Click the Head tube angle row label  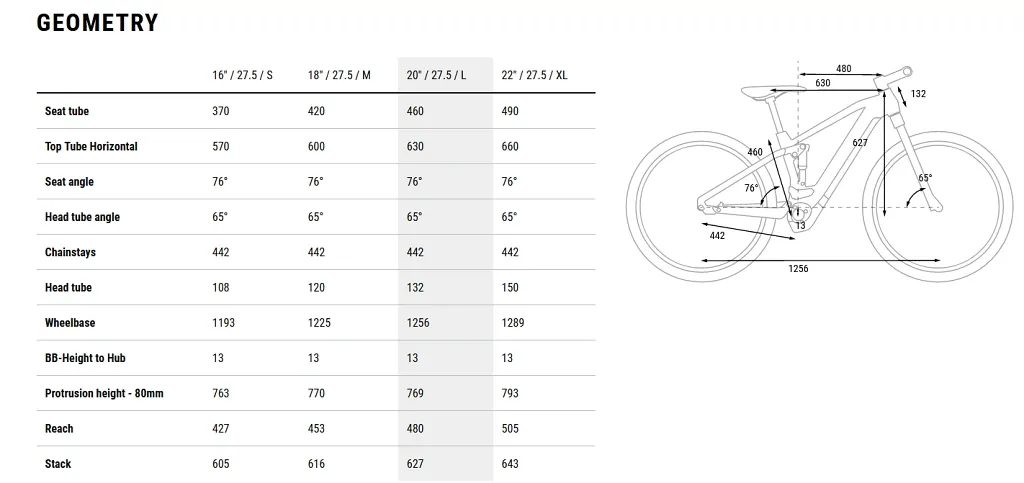82,217
